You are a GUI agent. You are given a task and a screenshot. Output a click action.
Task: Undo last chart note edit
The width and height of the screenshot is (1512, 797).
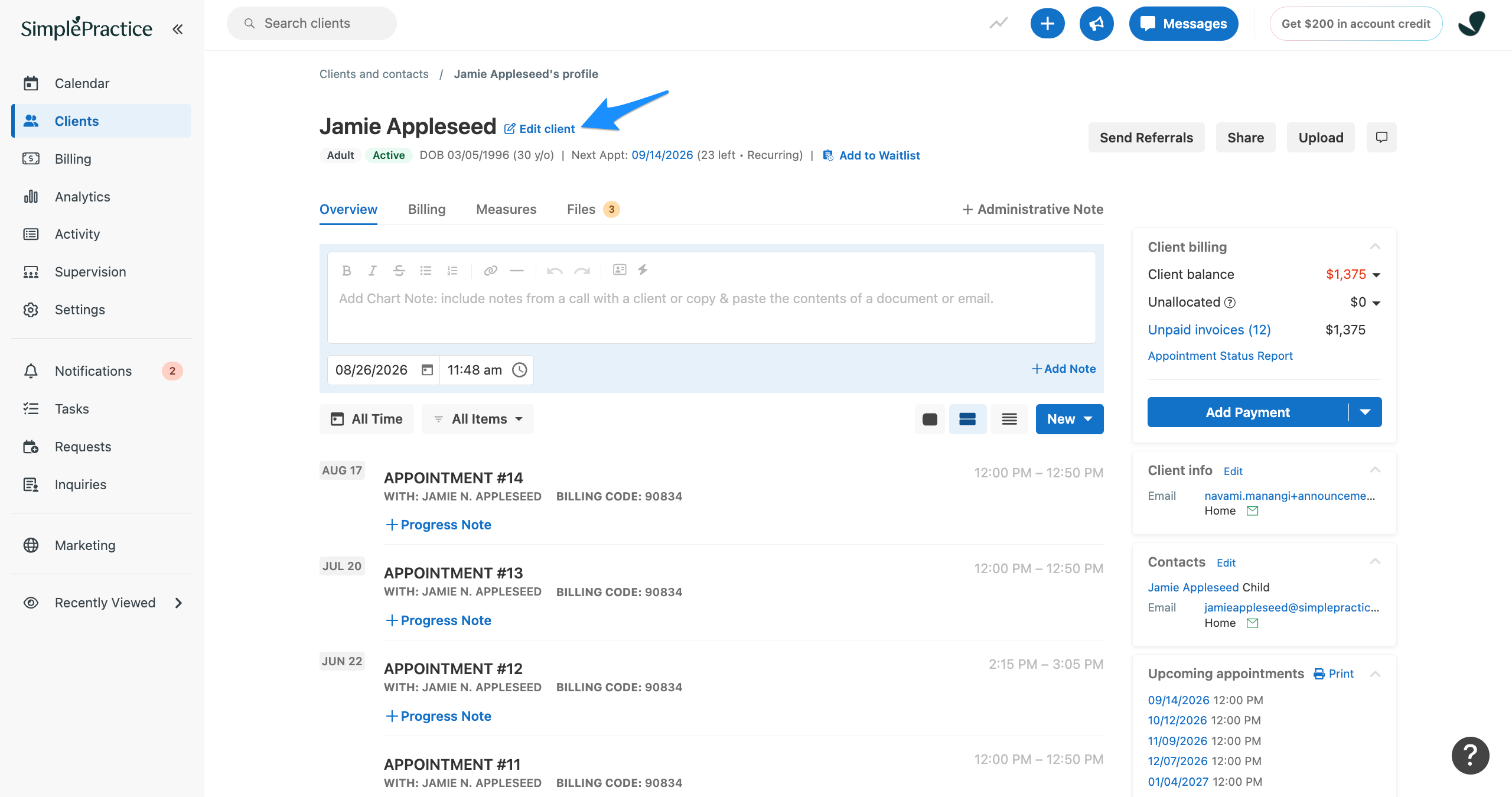click(554, 271)
